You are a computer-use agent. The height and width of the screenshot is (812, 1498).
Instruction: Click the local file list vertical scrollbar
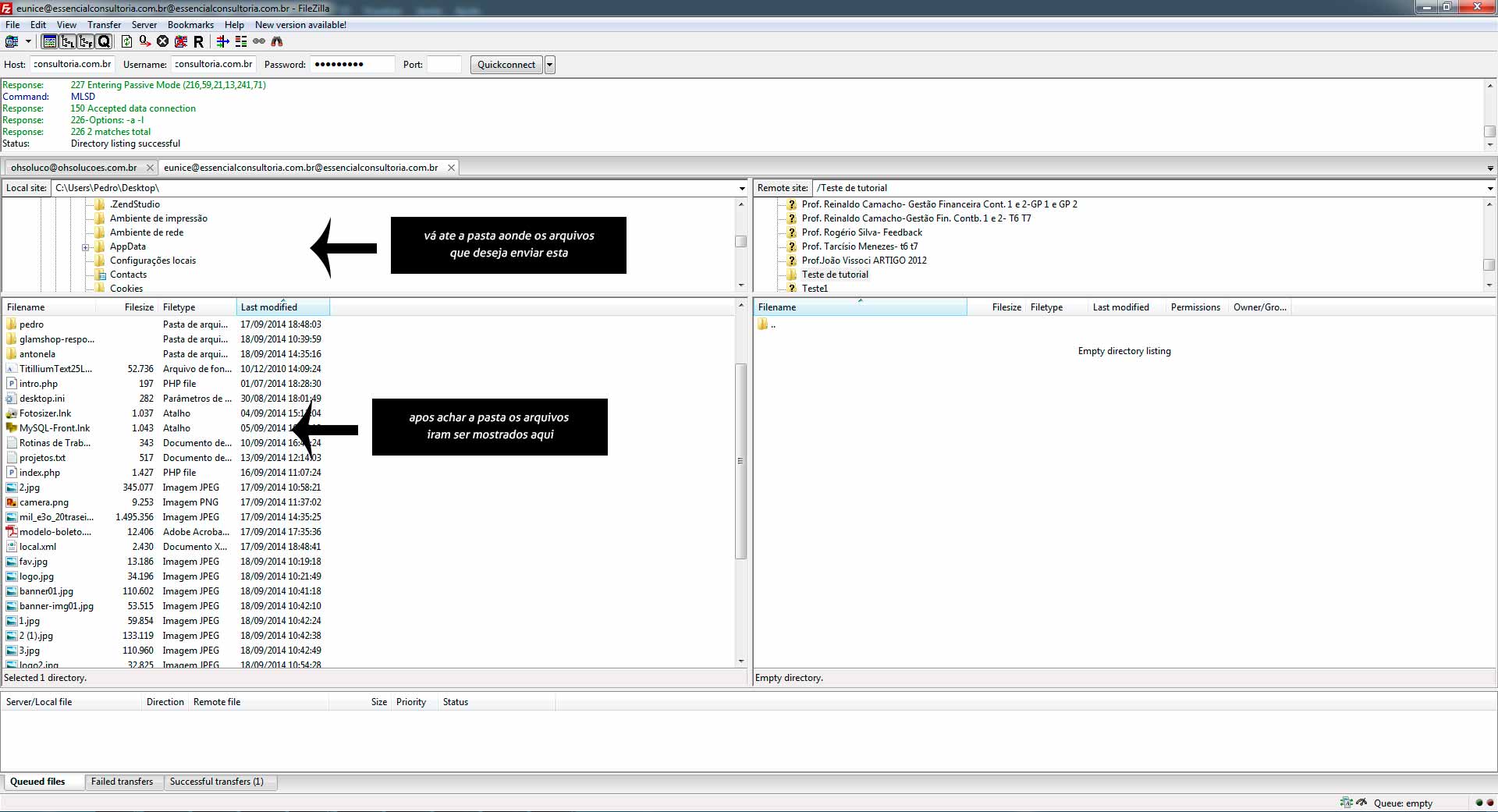[x=740, y=460]
